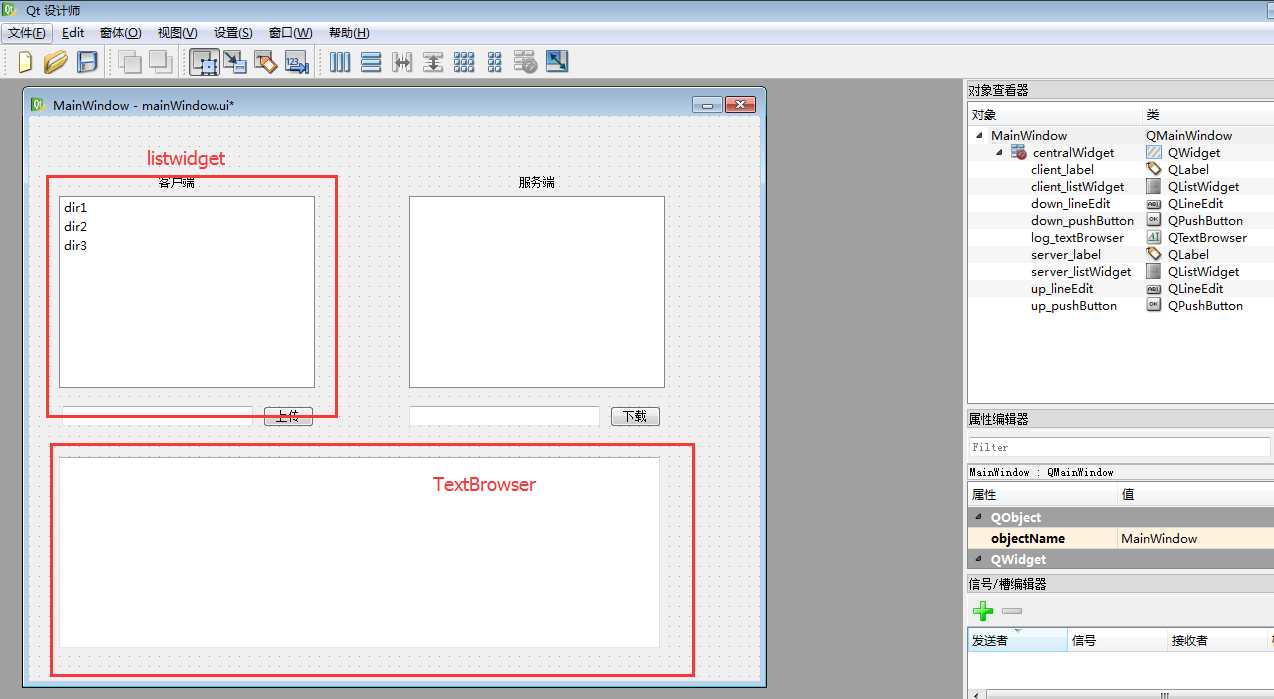1274x699 pixels.
Task: Click horizontal splitter layout icon
Action: click(x=402, y=62)
